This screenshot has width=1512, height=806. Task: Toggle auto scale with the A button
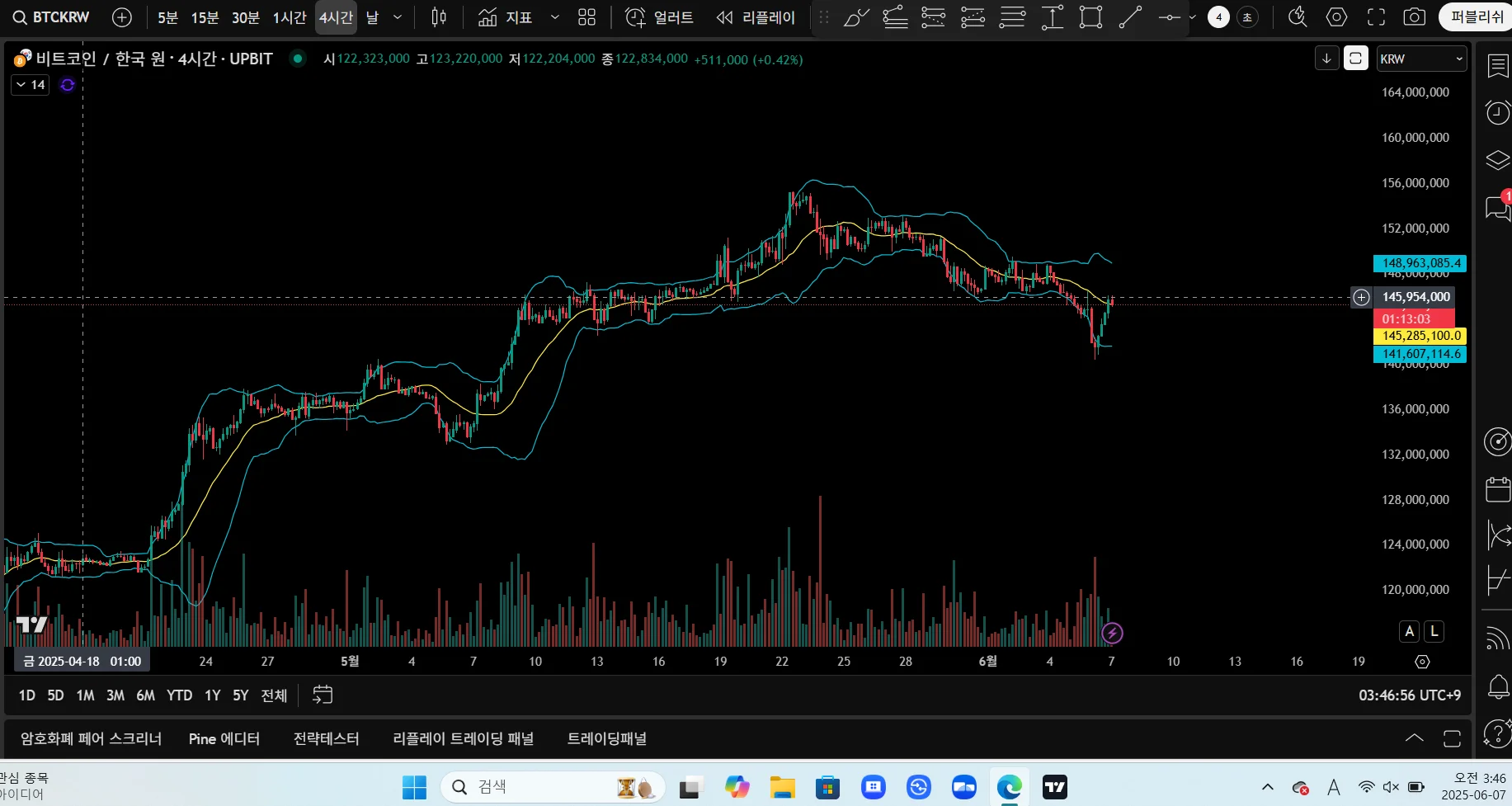(1409, 631)
